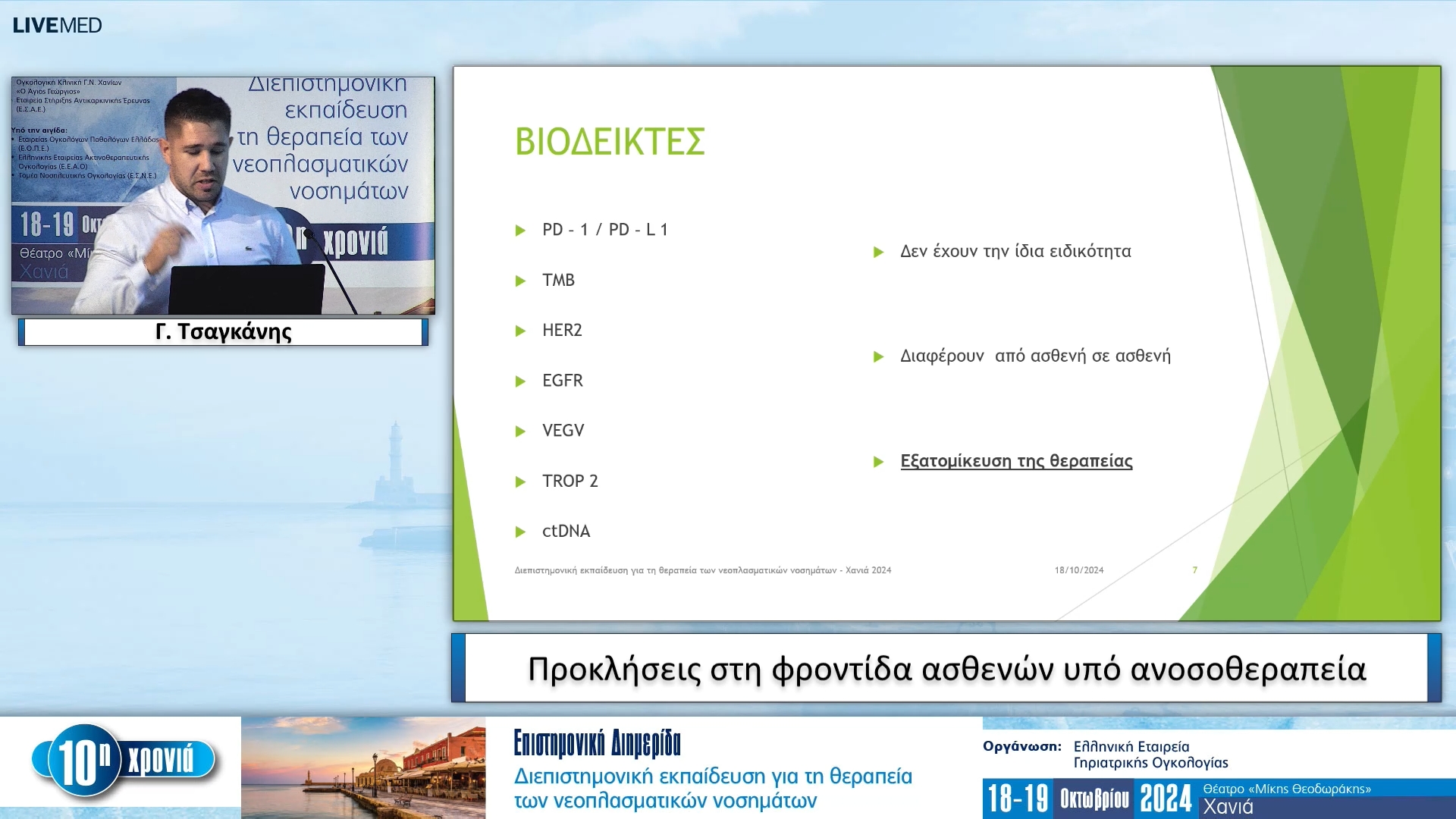Screen dimensions: 1456x819
Task: Click the bullet marker next to EGFR
Action: 521,381
